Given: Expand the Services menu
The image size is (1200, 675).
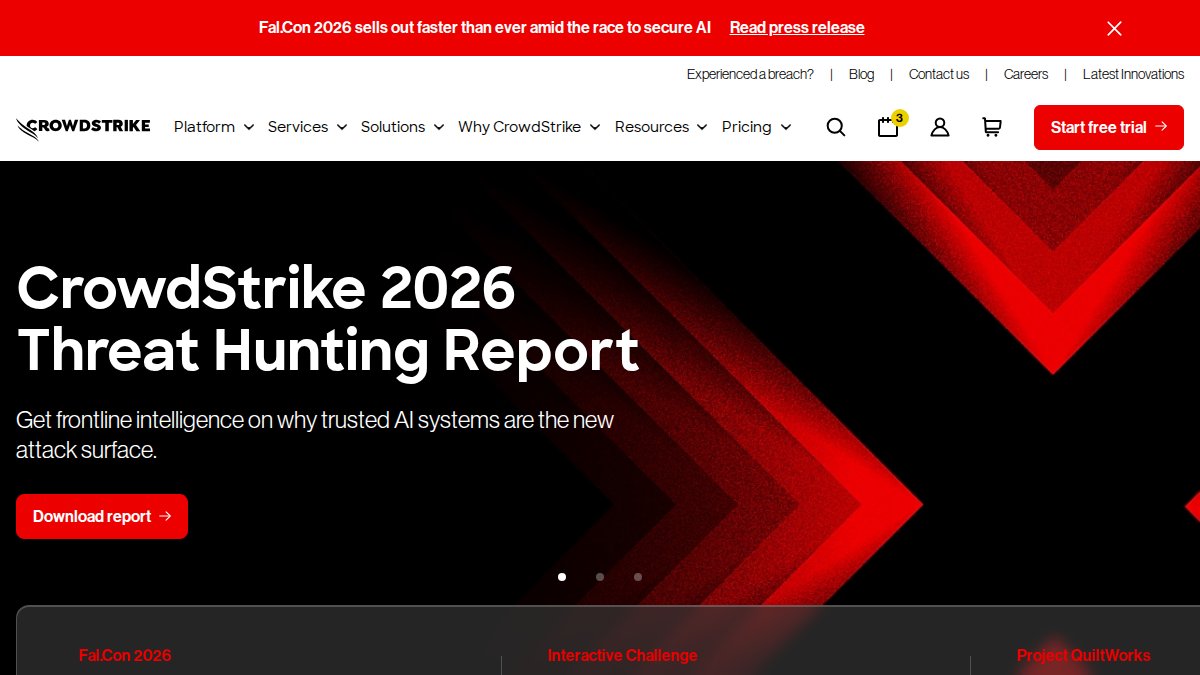Looking at the screenshot, I should click(x=307, y=127).
